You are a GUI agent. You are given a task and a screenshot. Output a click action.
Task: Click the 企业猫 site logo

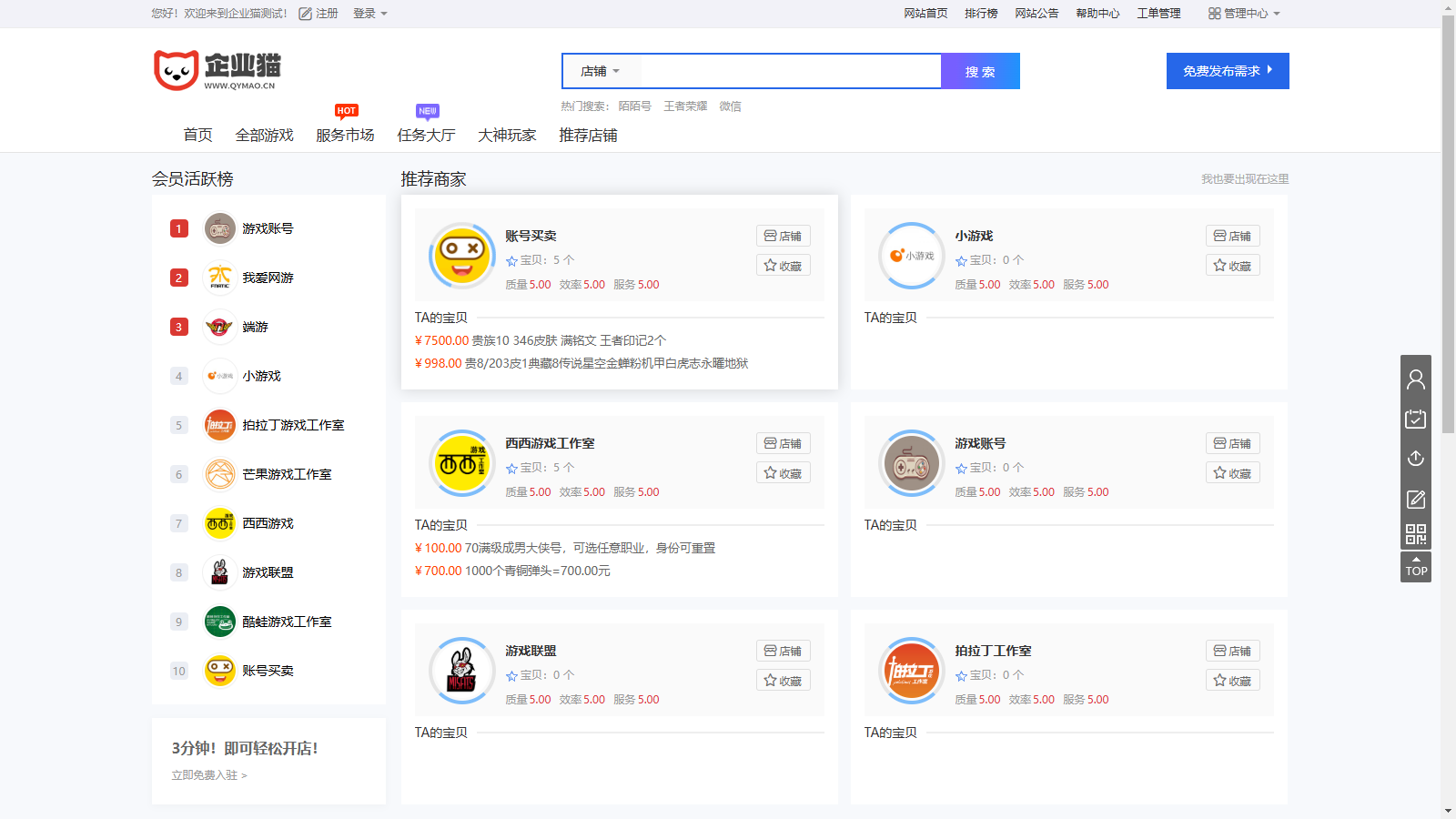pyautogui.click(x=217, y=70)
